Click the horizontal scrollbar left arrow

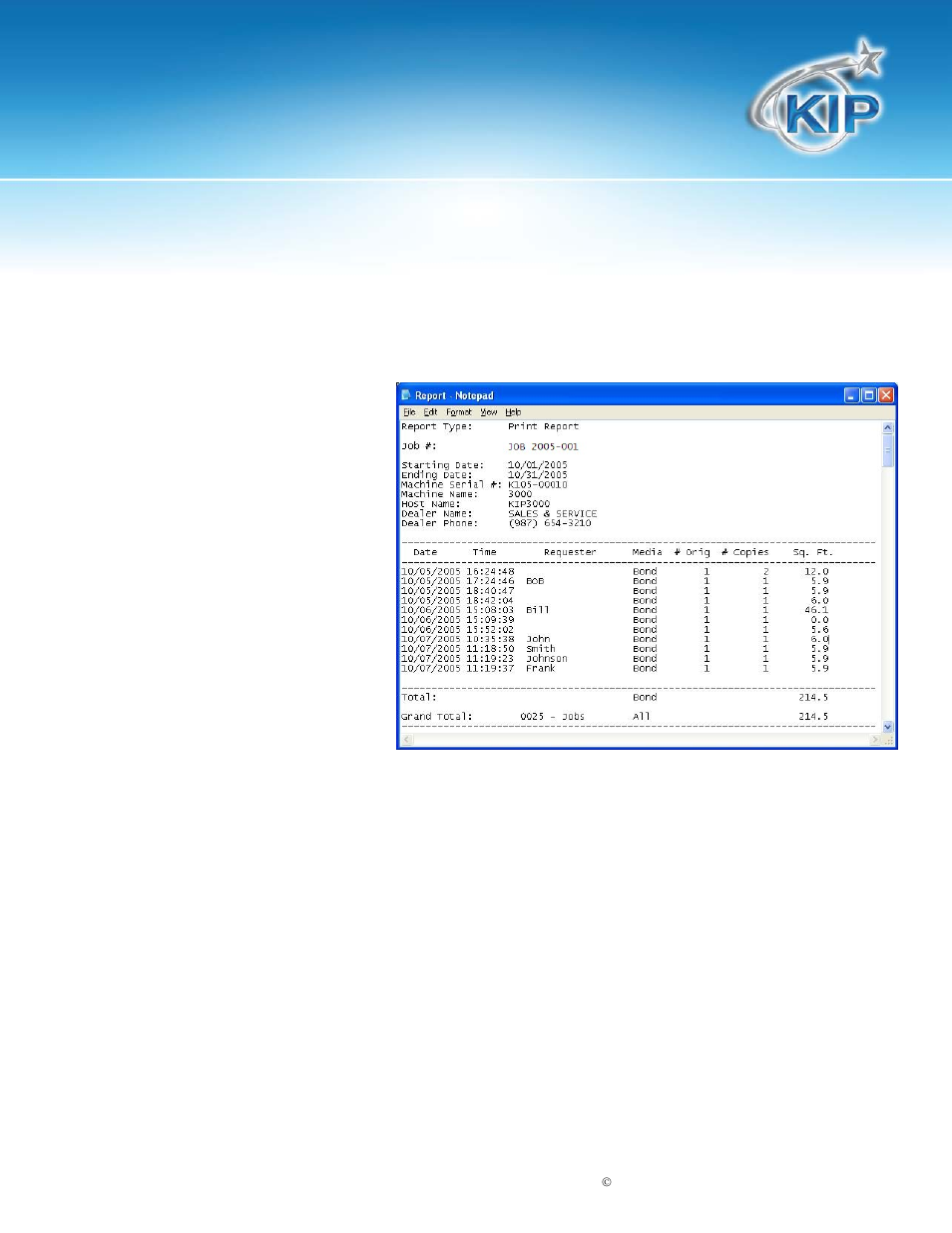406,740
